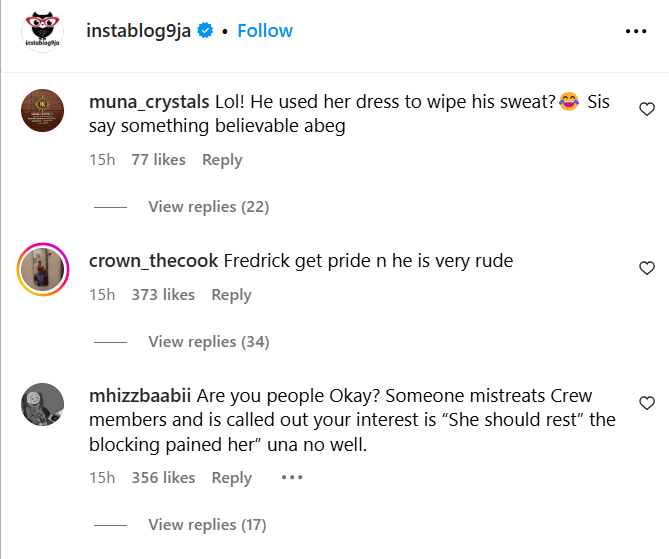Reply to crown_thecook's comment
The height and width of the screenshot is (559, 669).
(x=231, y=295)
